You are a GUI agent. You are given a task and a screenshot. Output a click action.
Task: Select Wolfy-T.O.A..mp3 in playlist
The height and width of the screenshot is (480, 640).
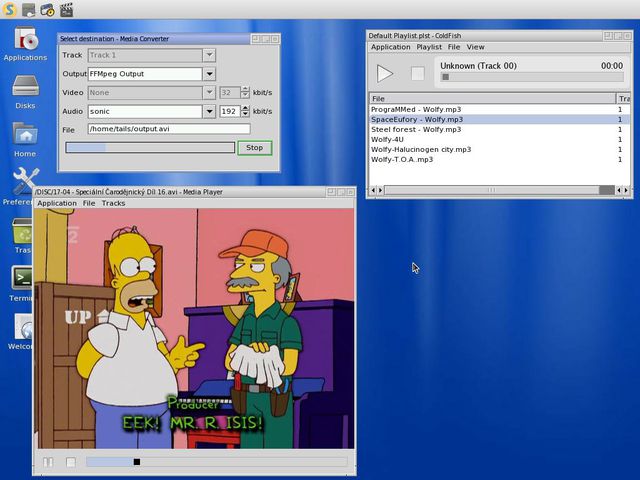500,160
